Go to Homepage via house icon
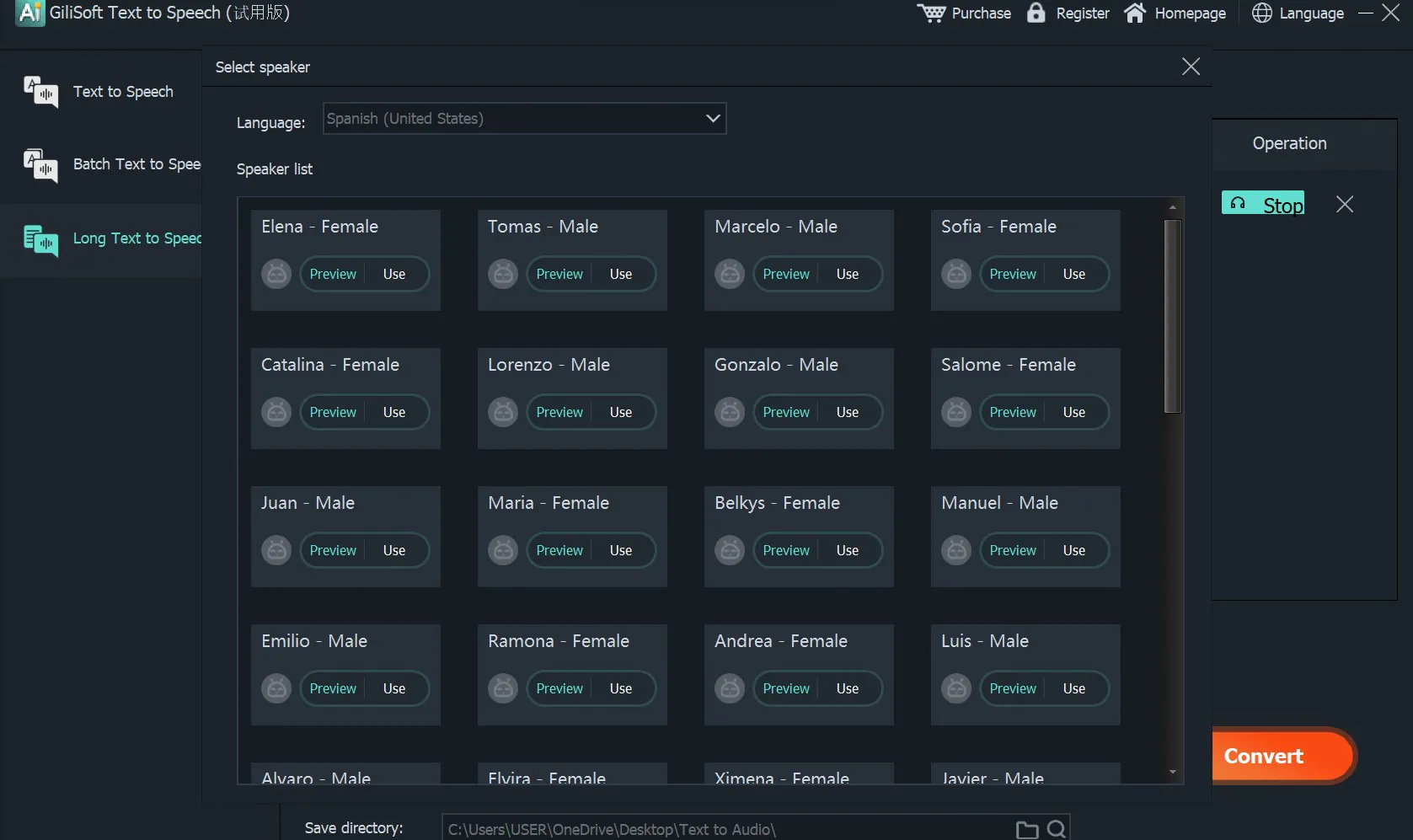Image resolution: width=1413 pixels, height=840 pixels. point(1135,13)
